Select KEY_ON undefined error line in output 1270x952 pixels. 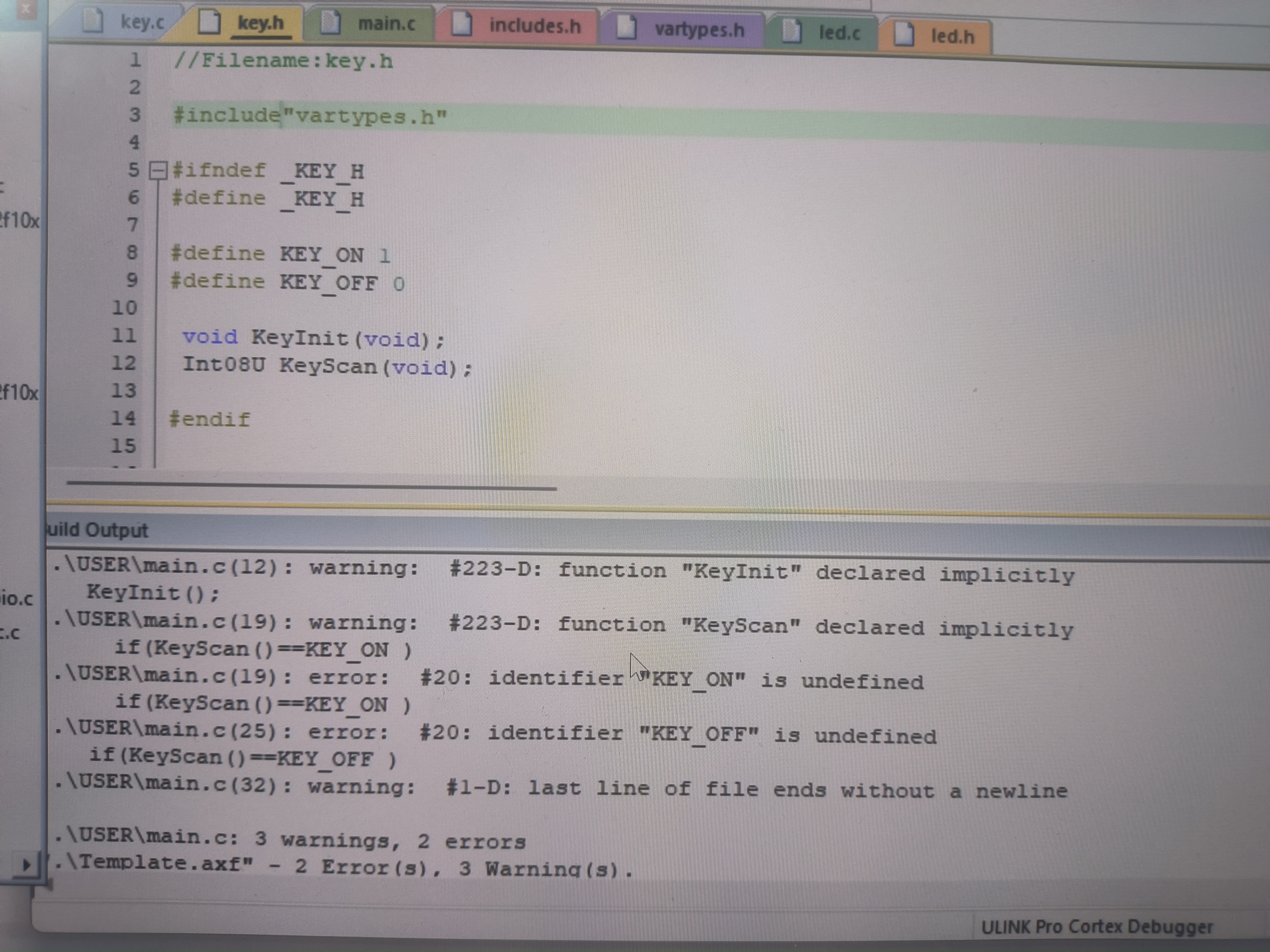(x=488, y=678)
